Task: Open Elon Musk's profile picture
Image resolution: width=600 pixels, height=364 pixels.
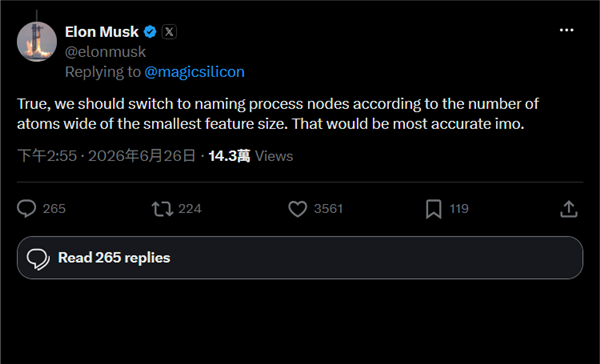Action: click(37, 42)
